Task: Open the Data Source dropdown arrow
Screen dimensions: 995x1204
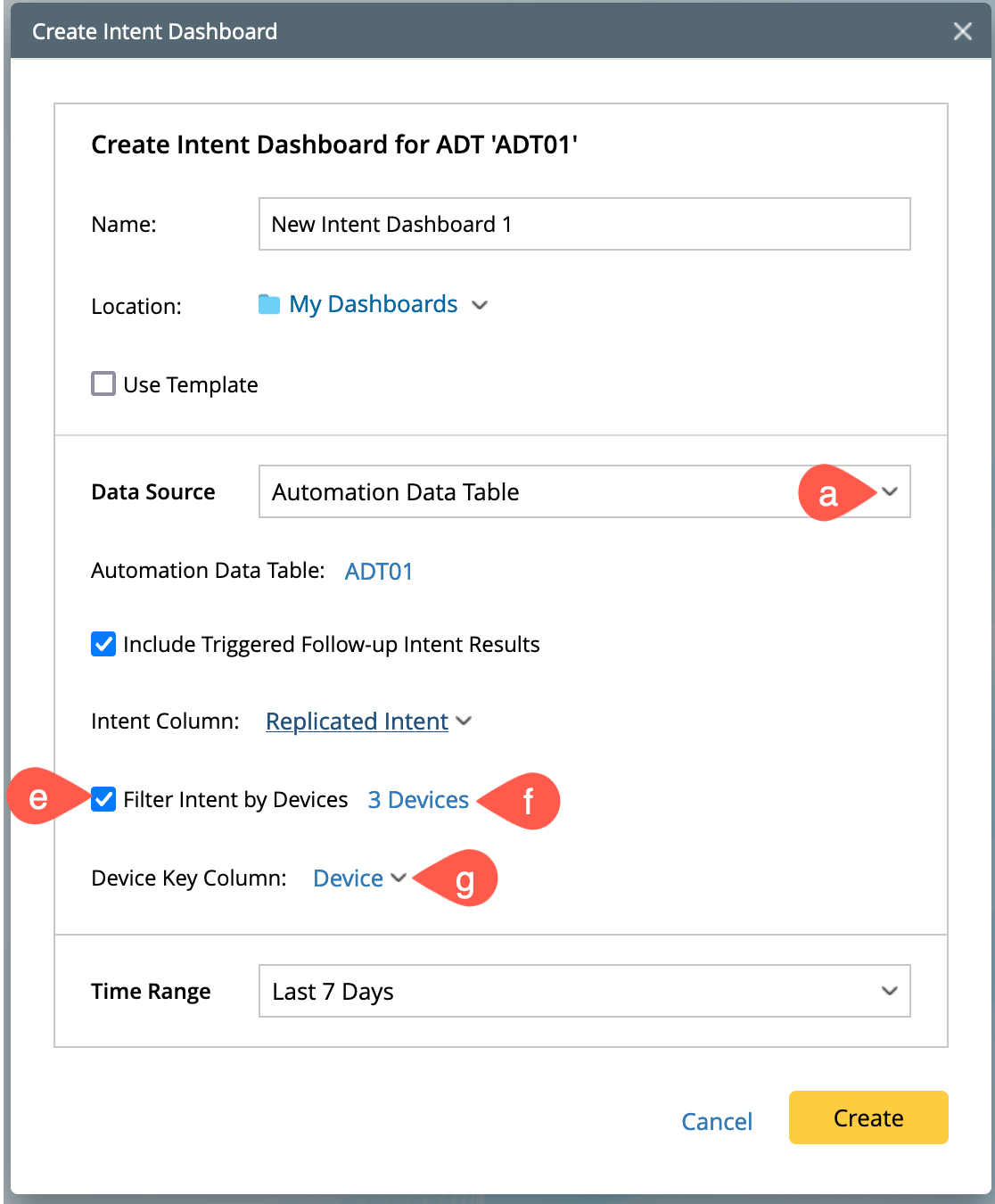Action: [889, 491]
